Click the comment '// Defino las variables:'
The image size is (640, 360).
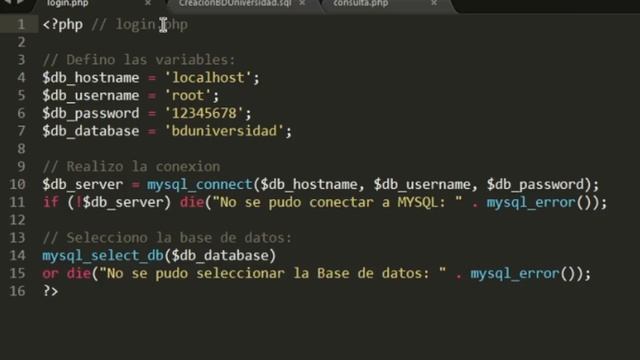pos(139,60)
